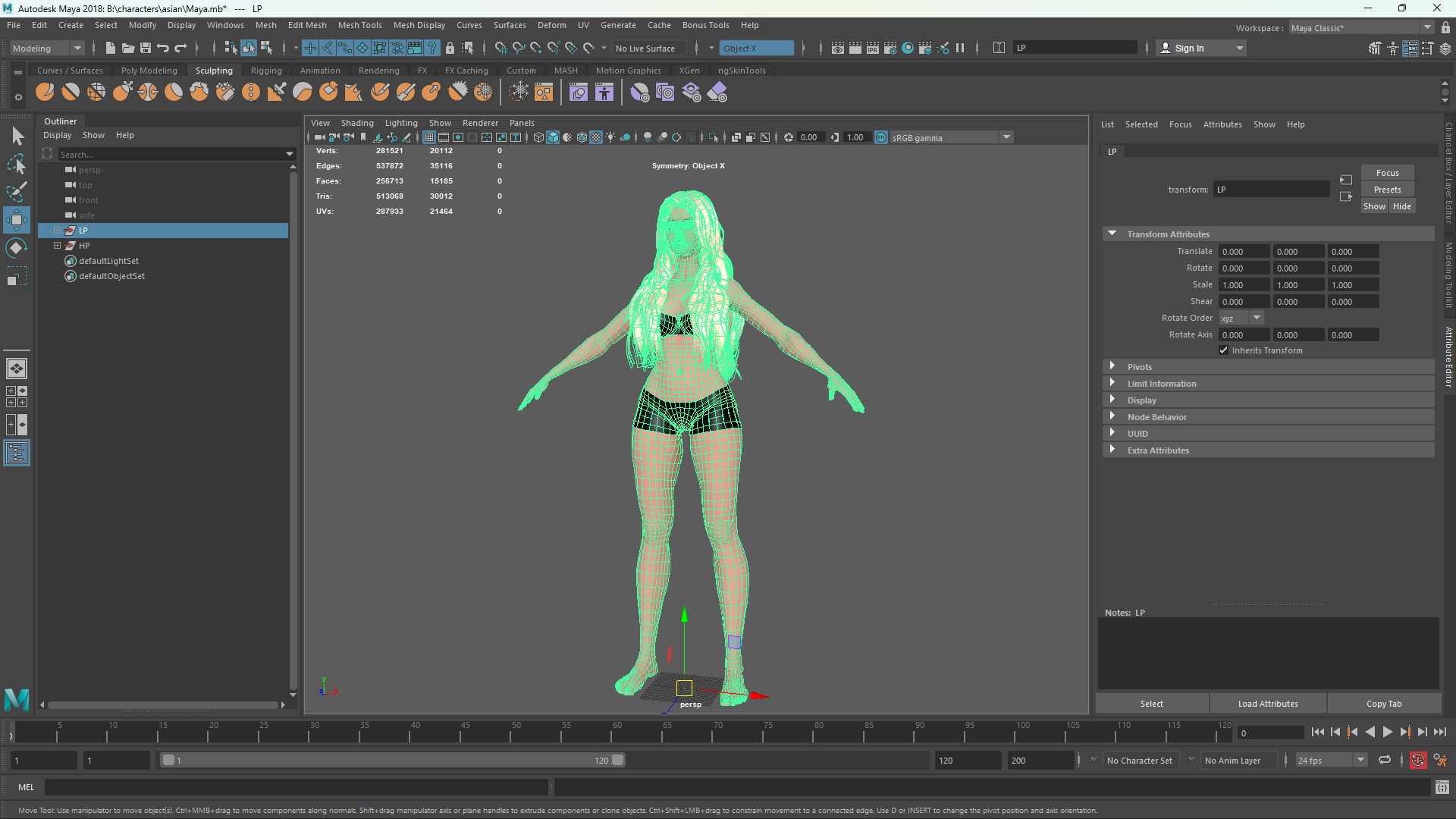Click the Sign In button
Viewport: 1456px width, 819px height.
1202,48
